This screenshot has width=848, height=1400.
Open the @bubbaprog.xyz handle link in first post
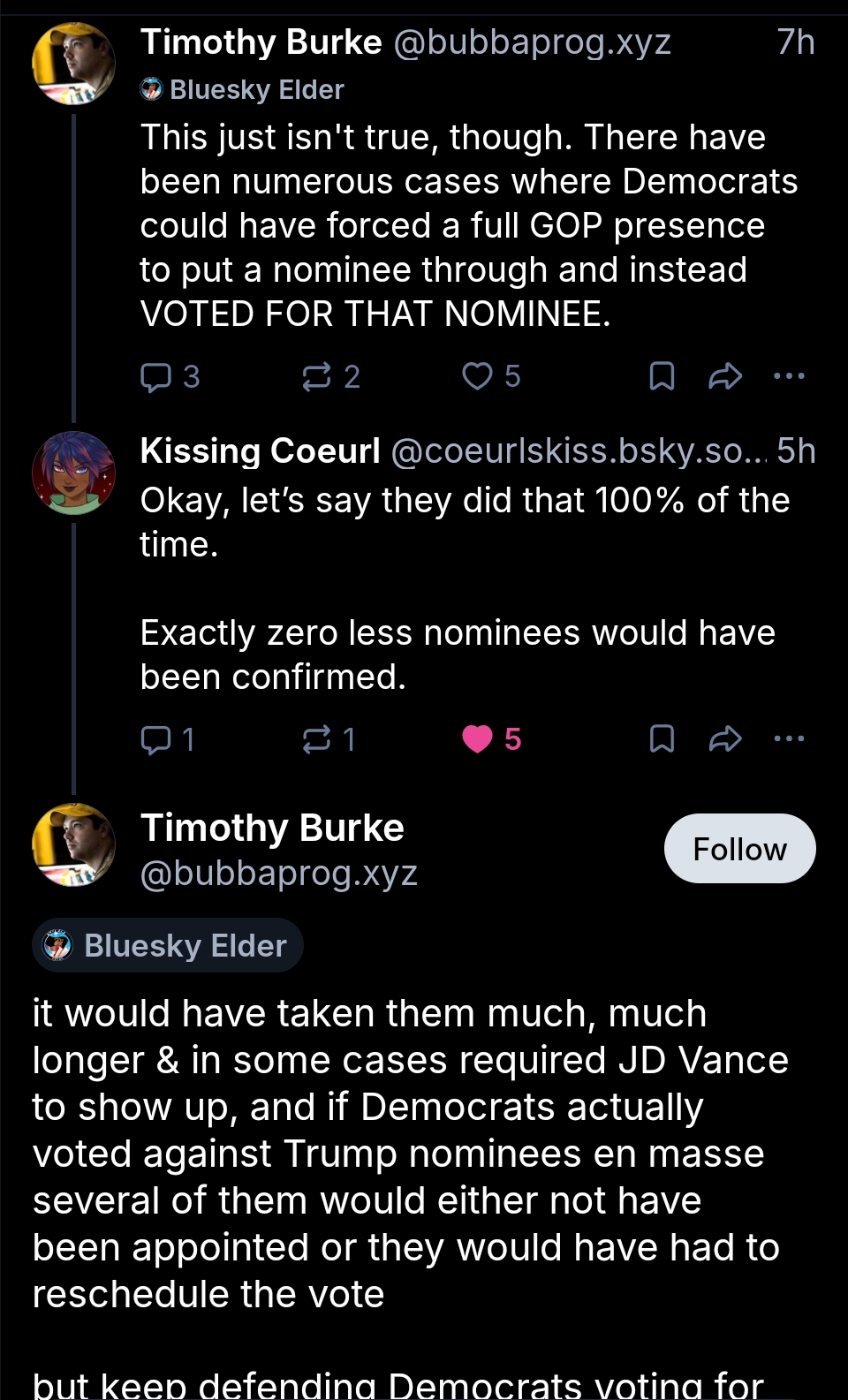[531, 42]
